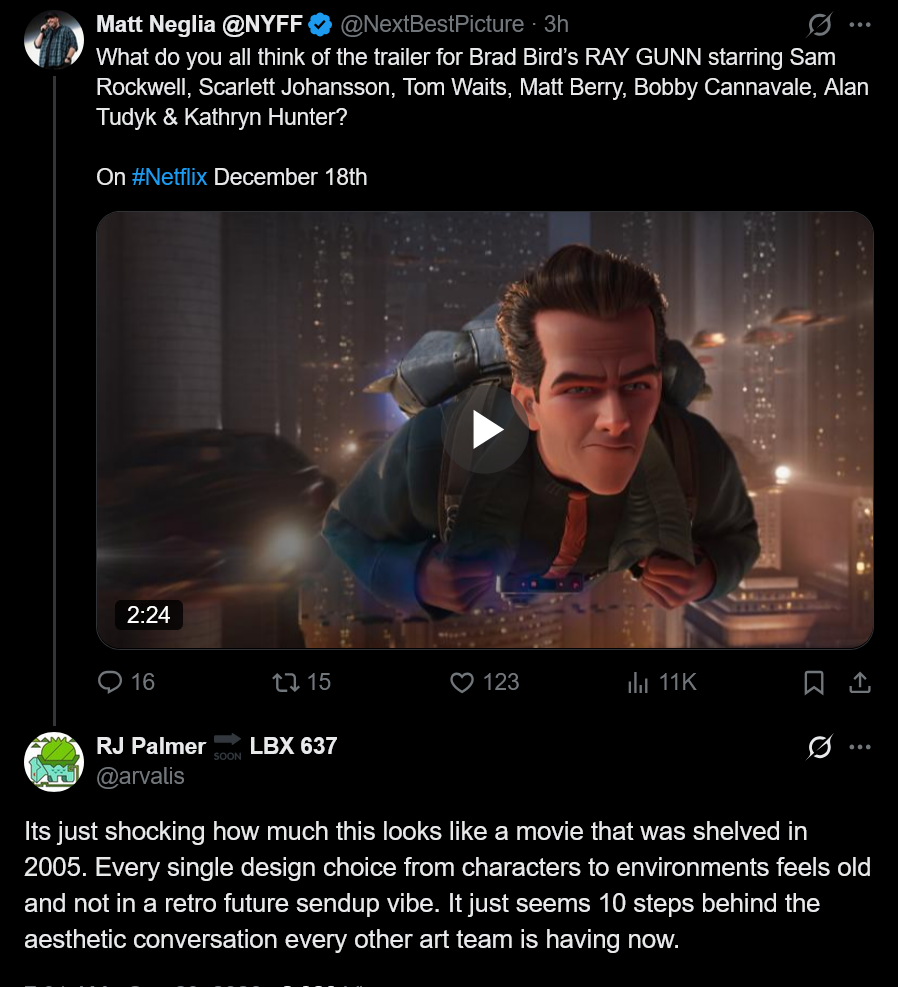This screenshot has width=898, height=987.
Task: Open the #Netflix hashtag link
Action: (x=169, y=177)
